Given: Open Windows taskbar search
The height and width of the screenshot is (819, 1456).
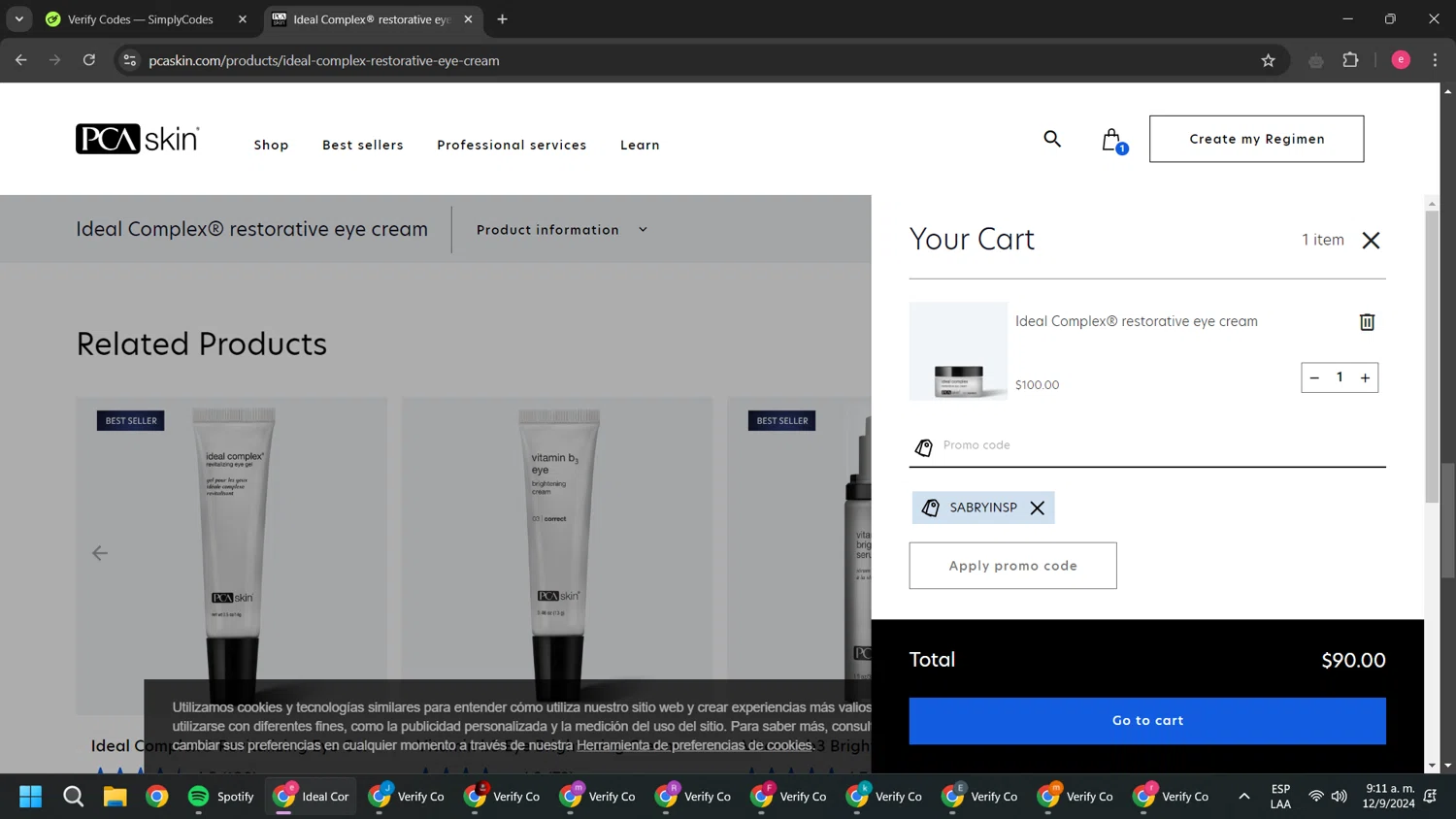Looking at the screenshot, I should pos(73,797).
